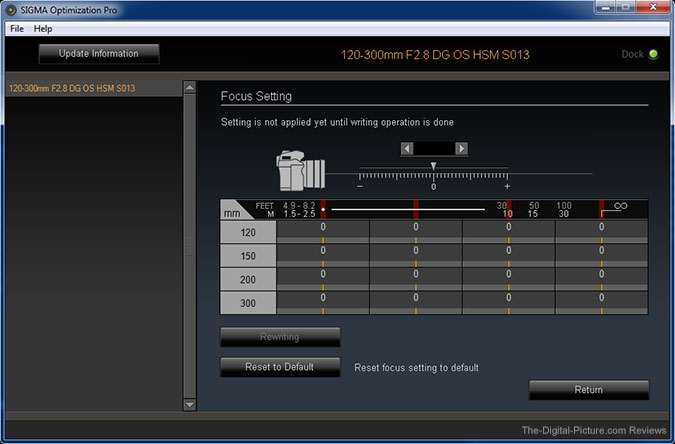
Task: Click the 'Focus Setting' heading
Action: pos(256,96)
